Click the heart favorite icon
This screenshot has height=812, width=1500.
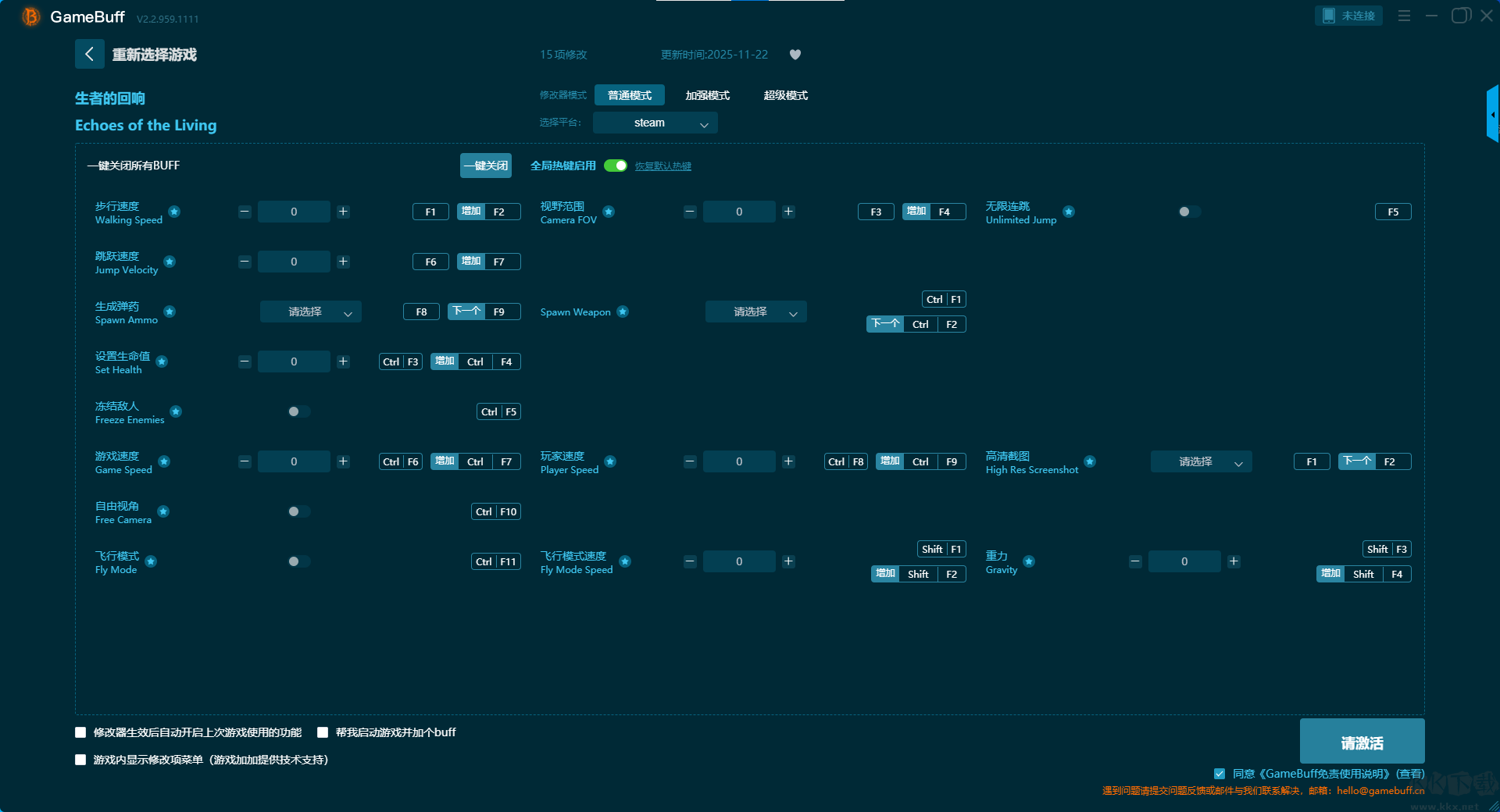(795, 55)
